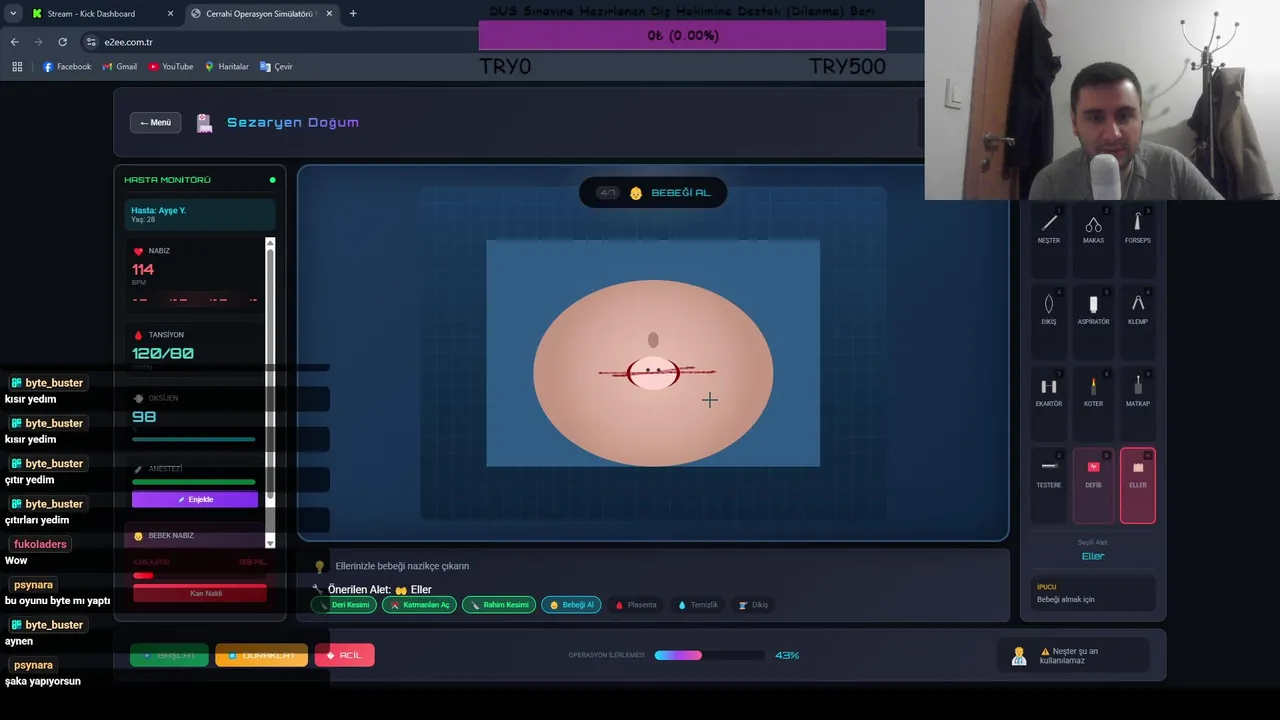Screen dimensions: 1280x720
Task: Click the baby face icon in Bebeği Al banner
Action: pyautogui.click(x=636, y=193)
